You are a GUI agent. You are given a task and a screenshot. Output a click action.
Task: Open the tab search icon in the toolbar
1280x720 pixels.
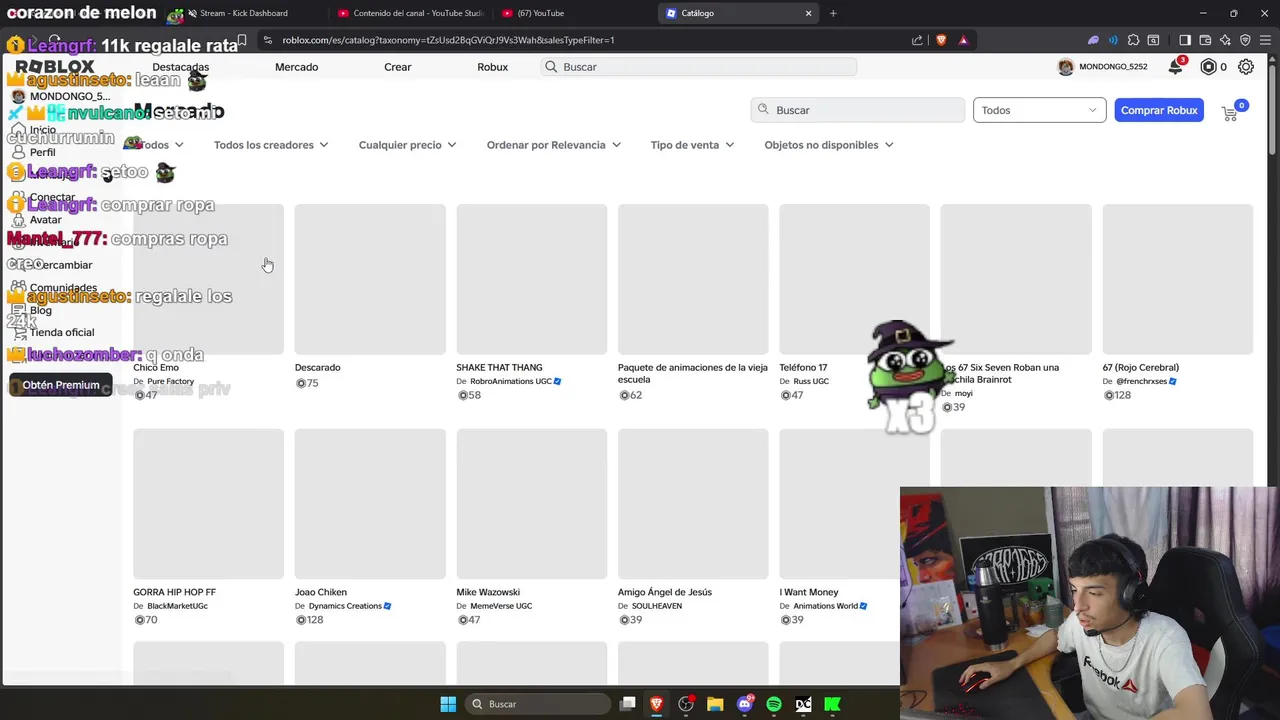tap(1153, 40)
